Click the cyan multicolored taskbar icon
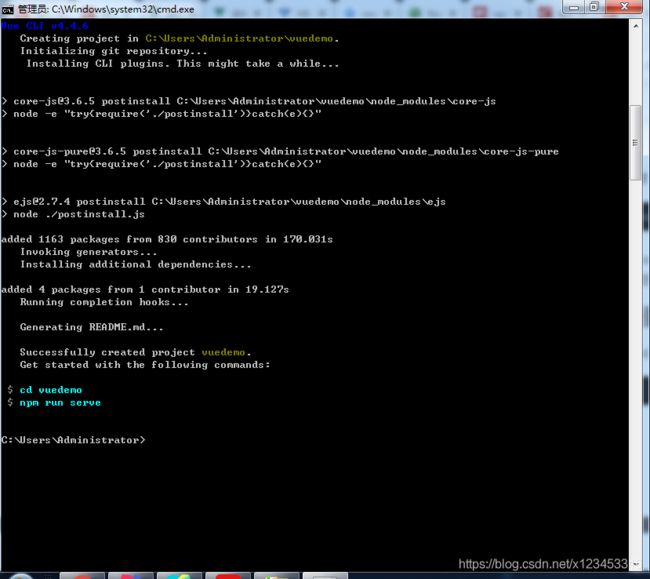650x579 pixels. (180, 575)
